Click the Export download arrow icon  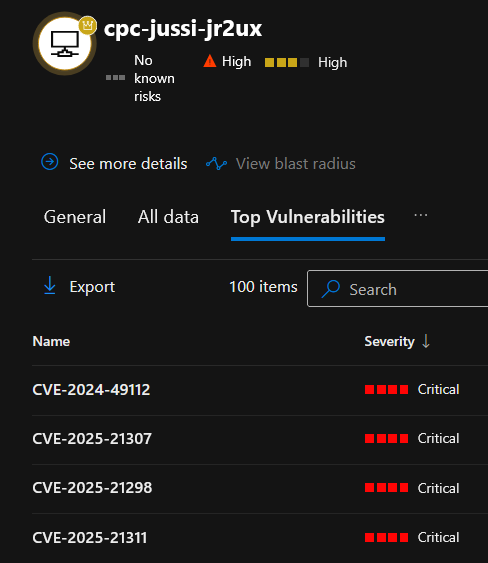50,286
